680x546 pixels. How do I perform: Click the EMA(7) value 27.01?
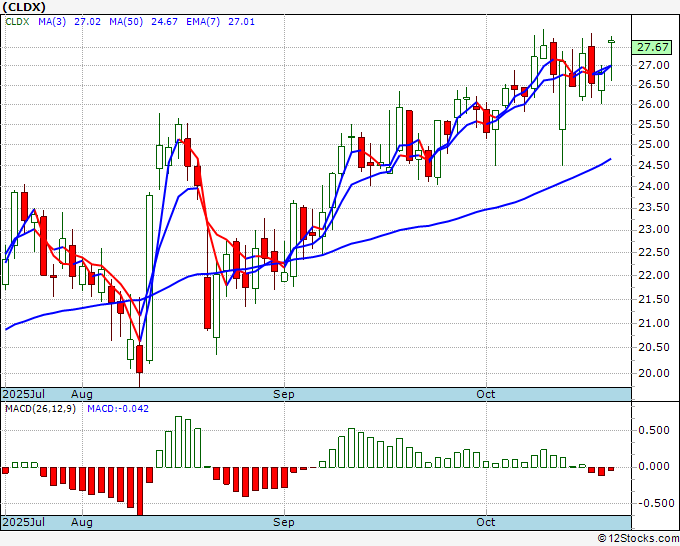[242, 22]
